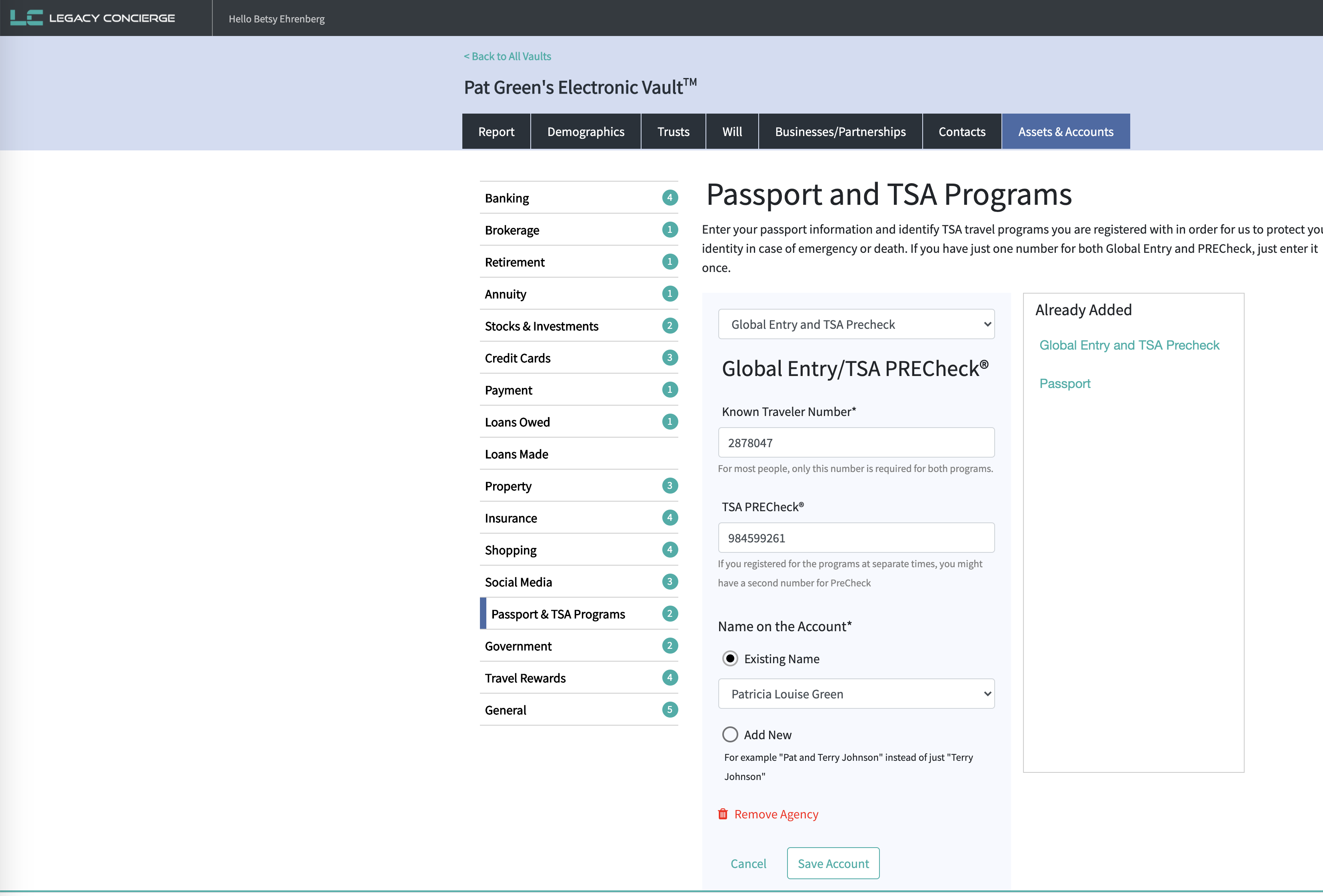Select the Add New radio button
Viewport: 1323px width, 896px height.
tap(730, 734)
